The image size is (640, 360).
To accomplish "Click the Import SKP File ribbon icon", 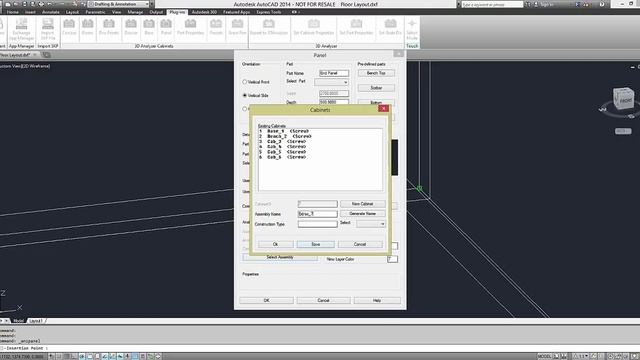I will [x=47, y=29].
